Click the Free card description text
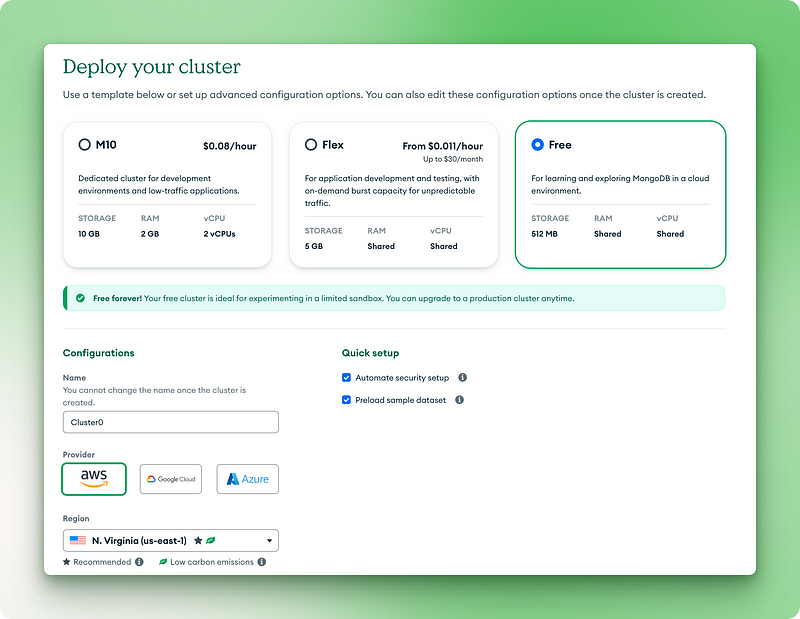The height and width of the screenshot is (619, 800). [620, 185]
